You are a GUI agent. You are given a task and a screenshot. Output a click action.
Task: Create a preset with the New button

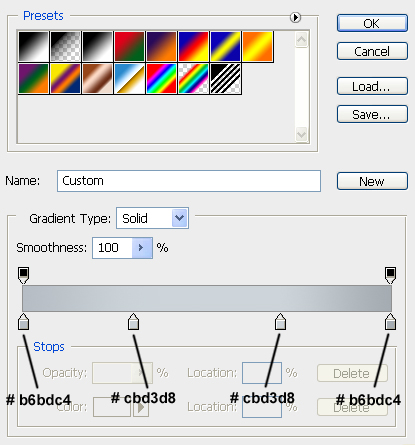(372, 181)
